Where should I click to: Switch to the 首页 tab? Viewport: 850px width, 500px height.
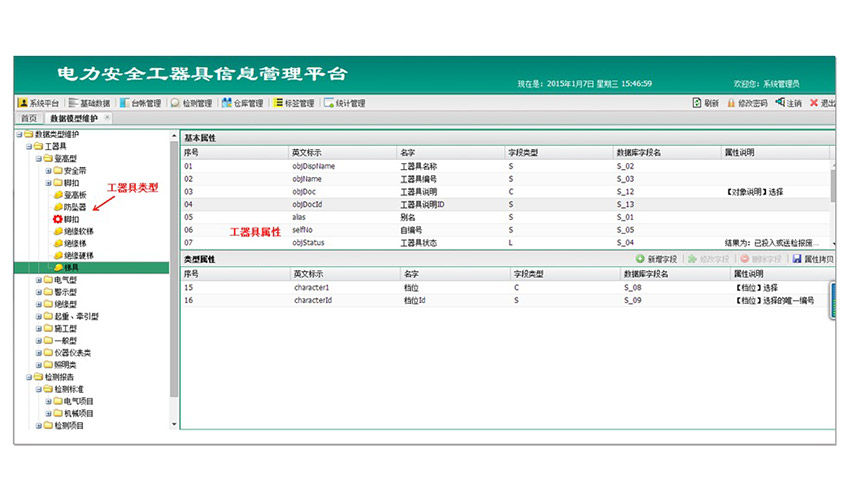30,118
